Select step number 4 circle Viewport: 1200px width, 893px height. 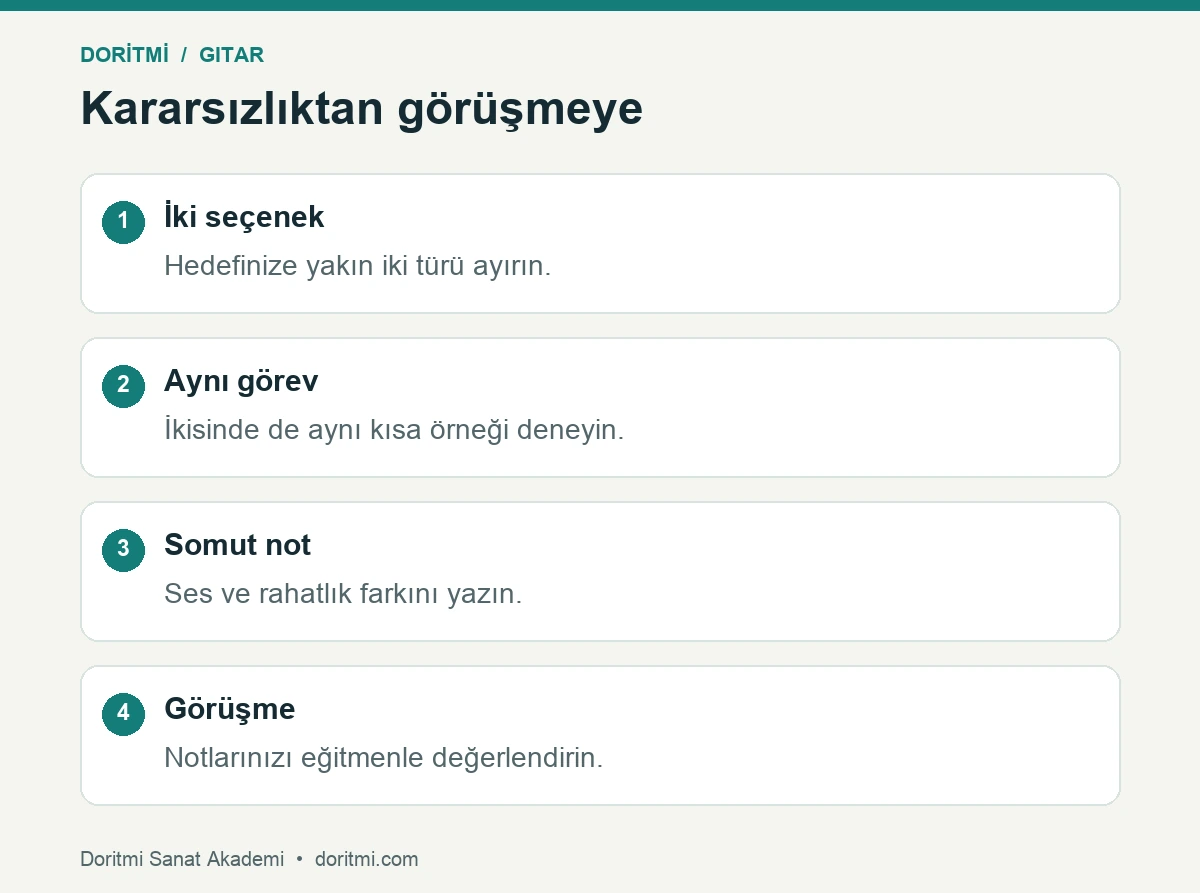[123, 713]
